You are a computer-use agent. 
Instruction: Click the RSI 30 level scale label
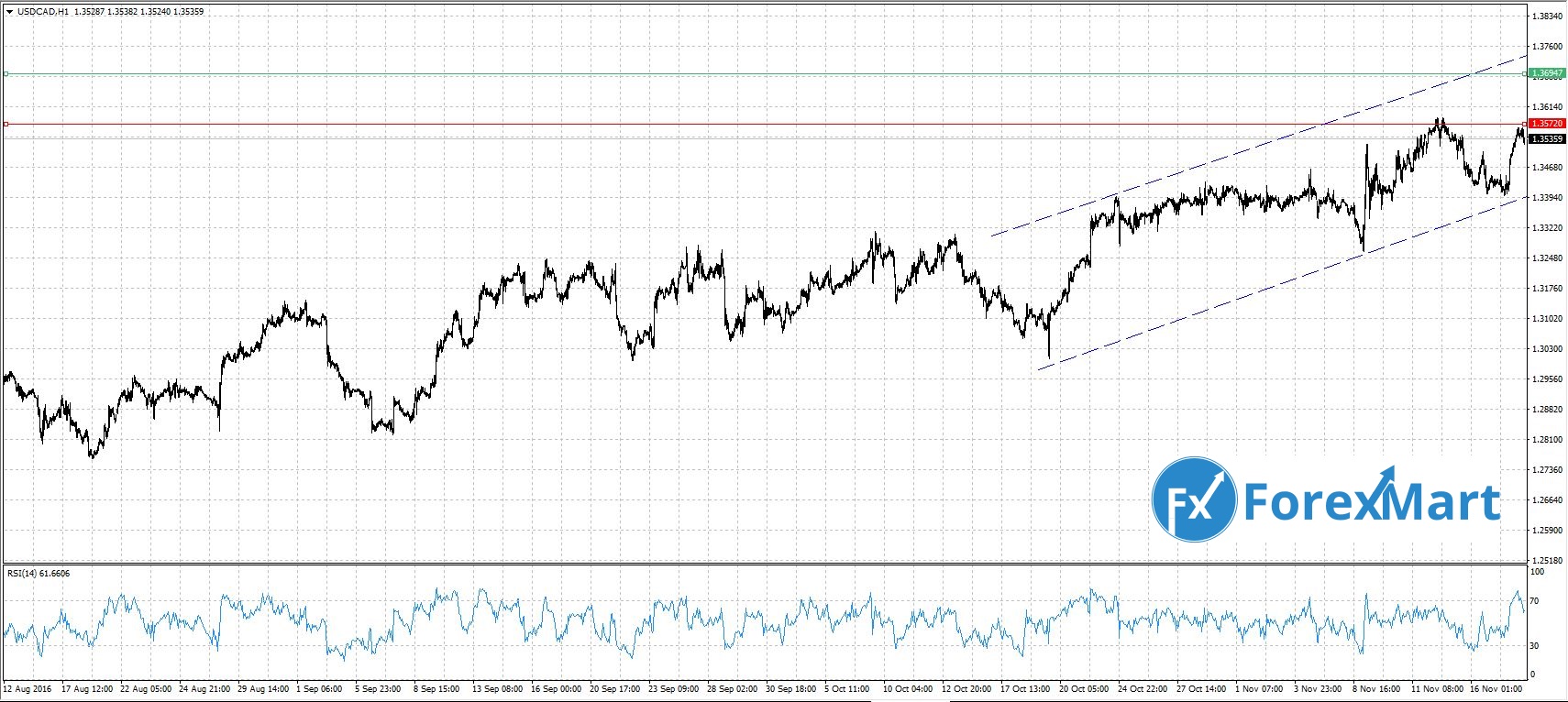1537,646
